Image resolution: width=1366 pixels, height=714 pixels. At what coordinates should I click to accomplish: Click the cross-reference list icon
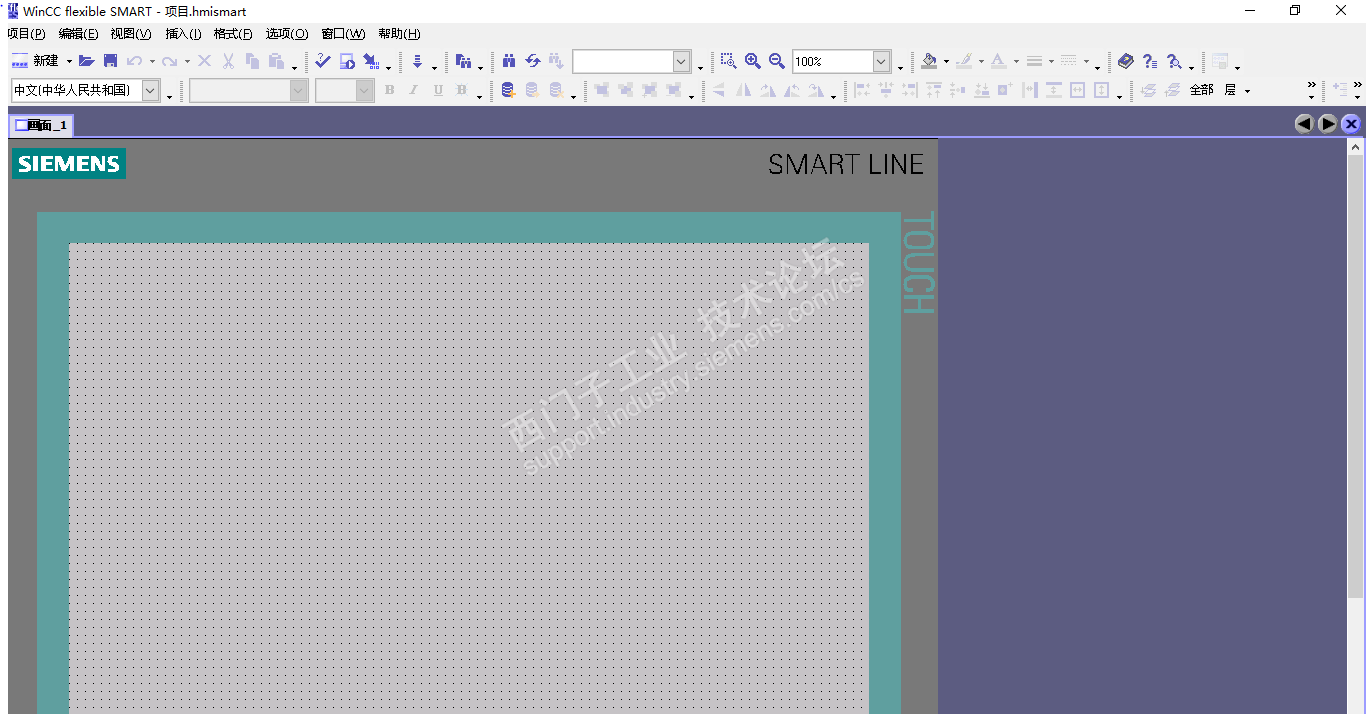[463, 61]
